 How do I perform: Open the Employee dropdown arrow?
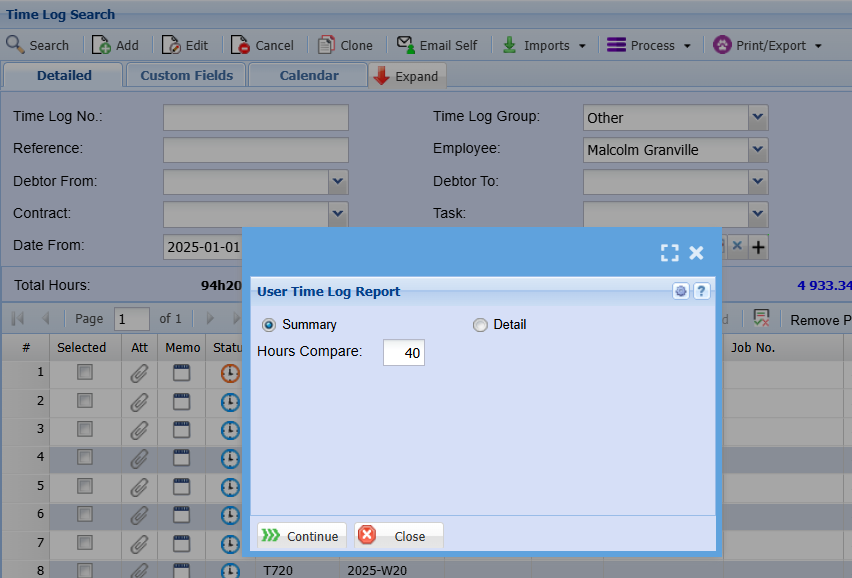tap(758, 149)
